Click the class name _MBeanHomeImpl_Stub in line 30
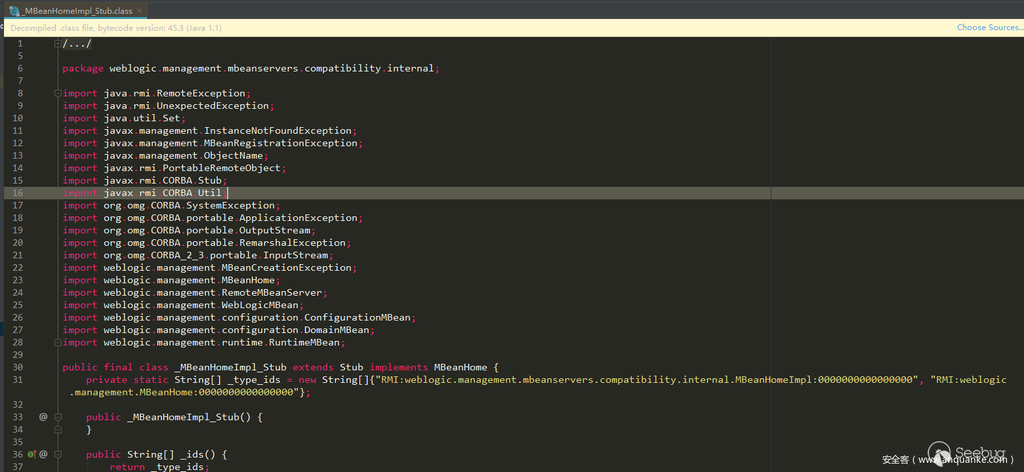This screenshot has height=472, width=1024. point(231,367)
